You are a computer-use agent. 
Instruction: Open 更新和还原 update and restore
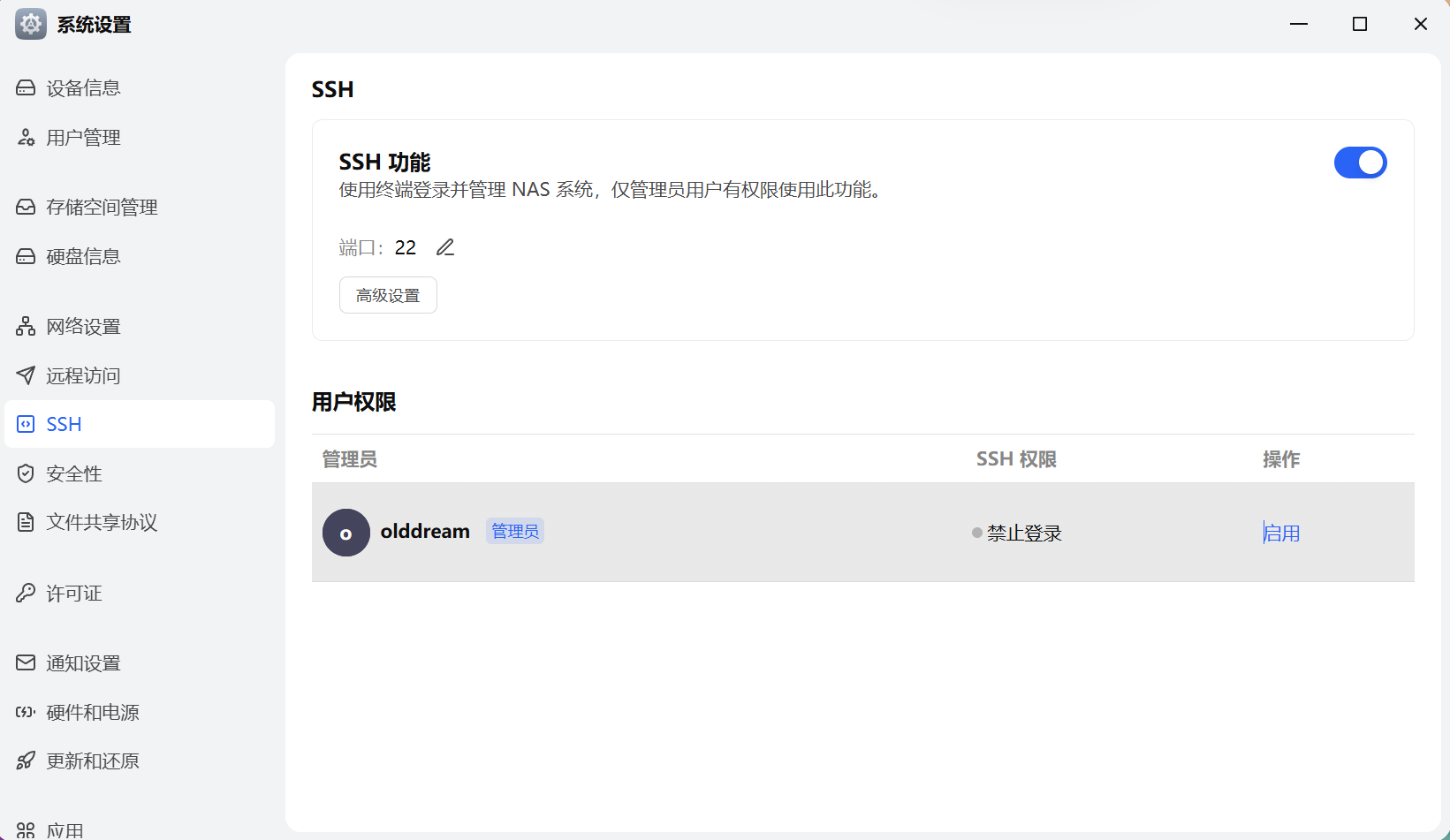coord(92,761)
